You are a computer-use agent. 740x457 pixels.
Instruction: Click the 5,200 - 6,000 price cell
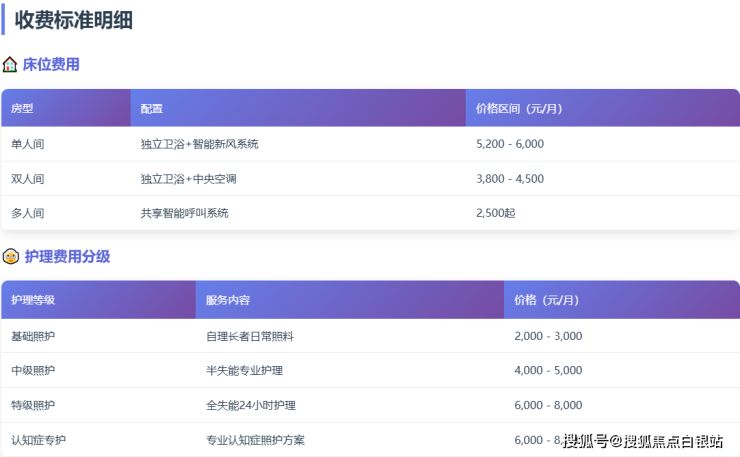[x=510, y=144]
